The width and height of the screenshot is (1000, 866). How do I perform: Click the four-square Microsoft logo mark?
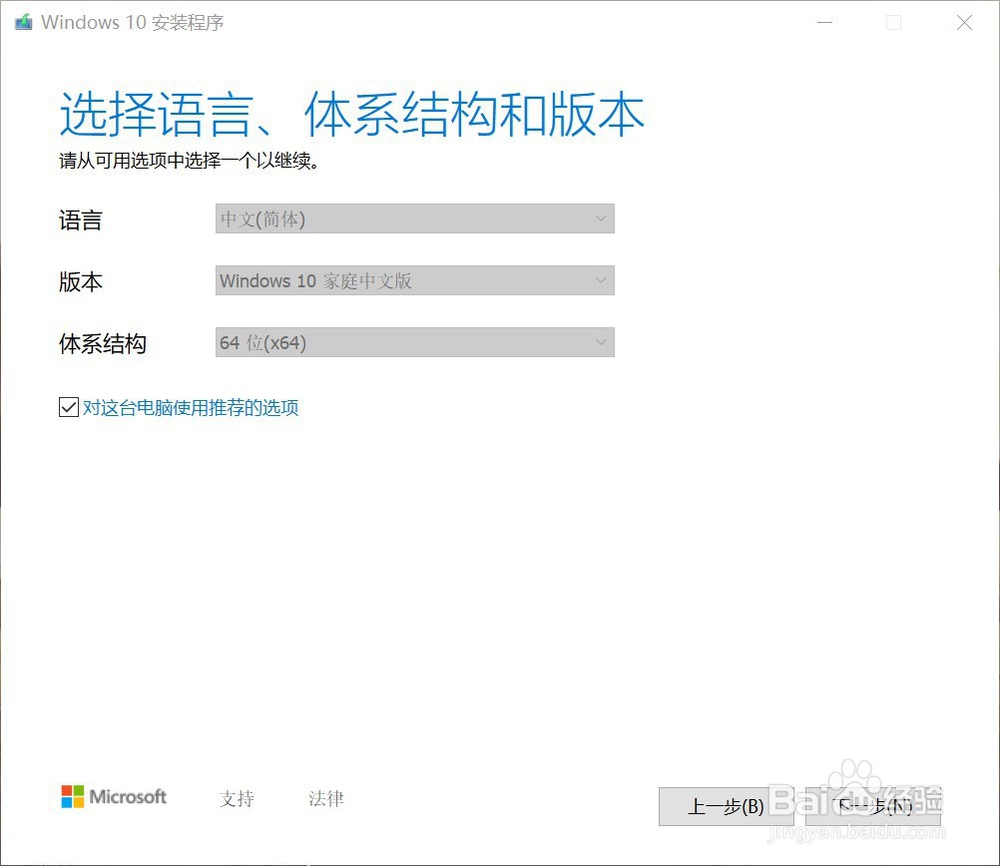click(x=70, y=796)
